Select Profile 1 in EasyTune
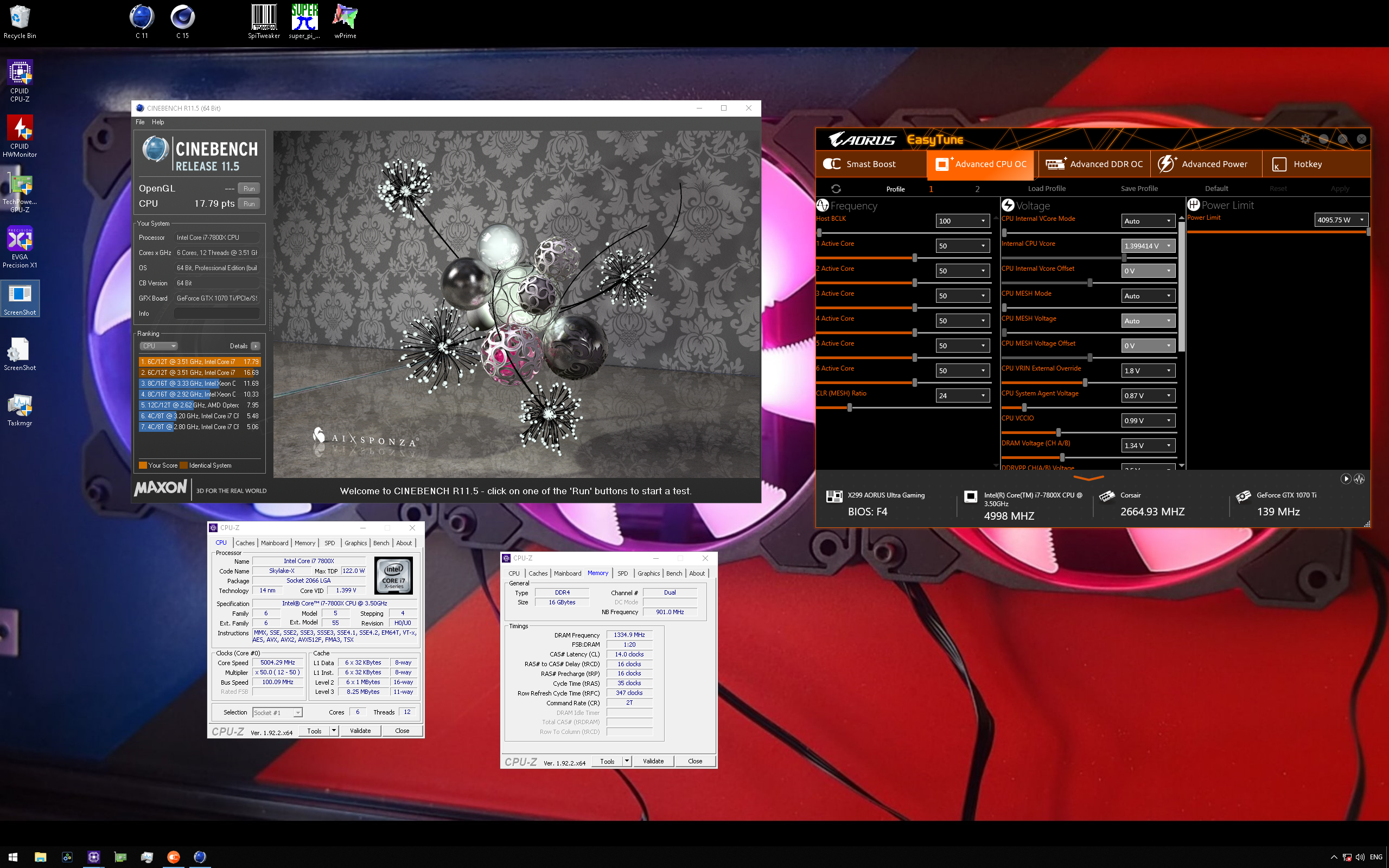Image resolution: width=1389 pixels, height=868 pixels. (x=931, y=188)
